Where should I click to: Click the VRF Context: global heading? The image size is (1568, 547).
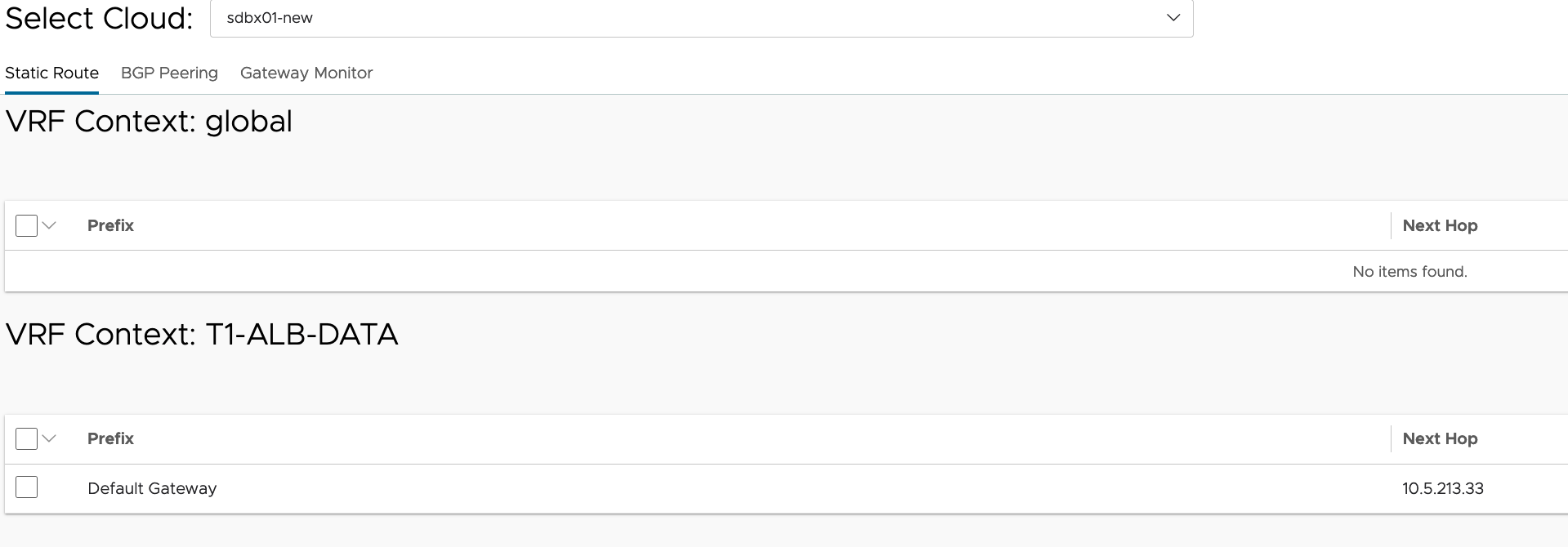click(x=149, y=122)
